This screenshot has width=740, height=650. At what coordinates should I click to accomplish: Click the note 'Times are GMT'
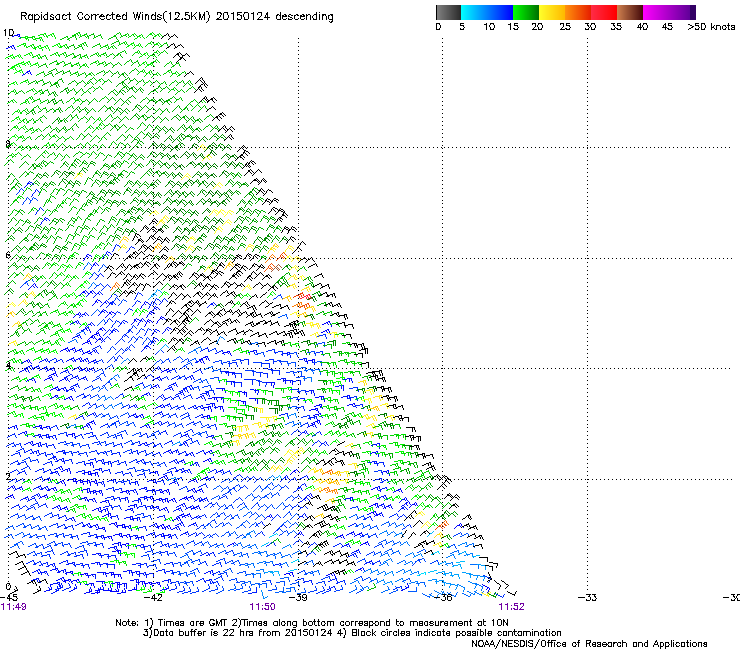click(x=192, y=623)
